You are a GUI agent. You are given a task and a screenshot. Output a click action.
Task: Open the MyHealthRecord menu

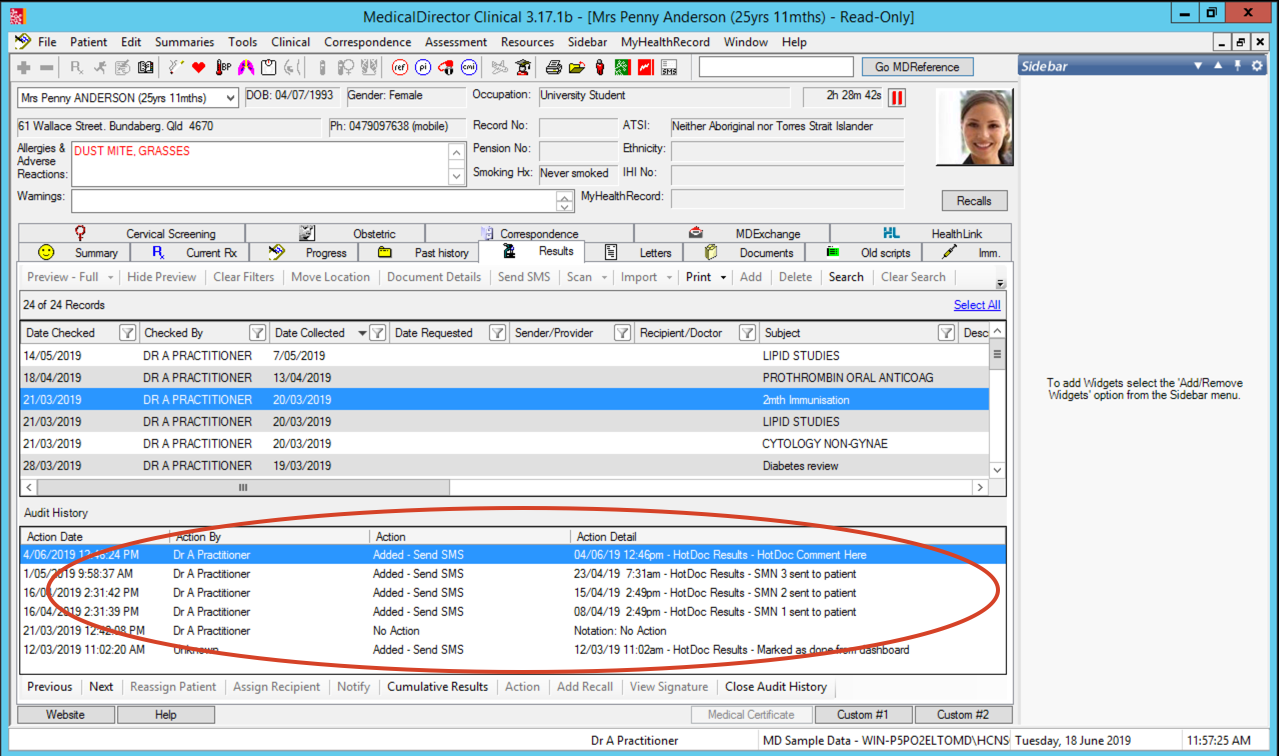coord(665,42)
